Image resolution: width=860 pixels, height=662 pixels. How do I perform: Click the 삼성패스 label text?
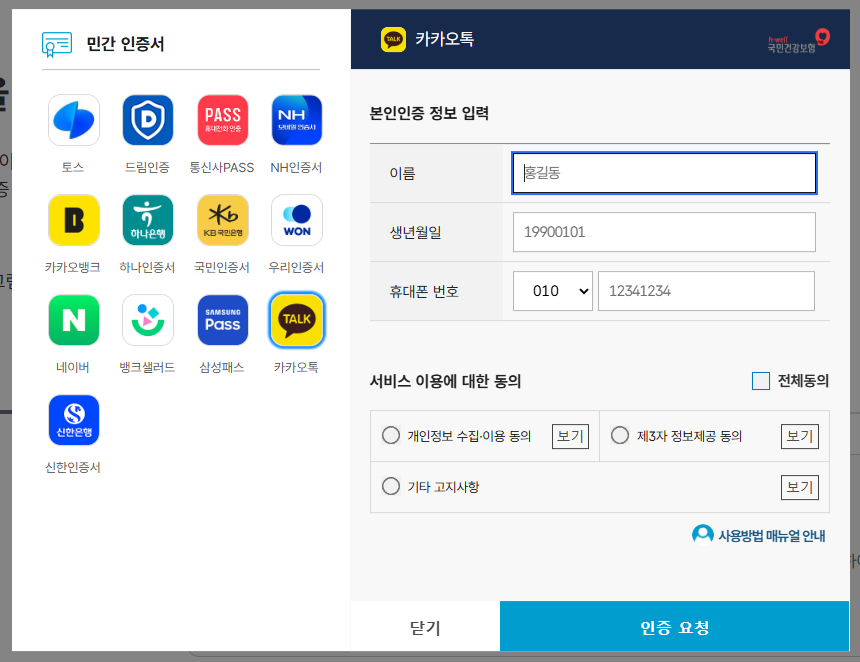(x=222, y=367)
